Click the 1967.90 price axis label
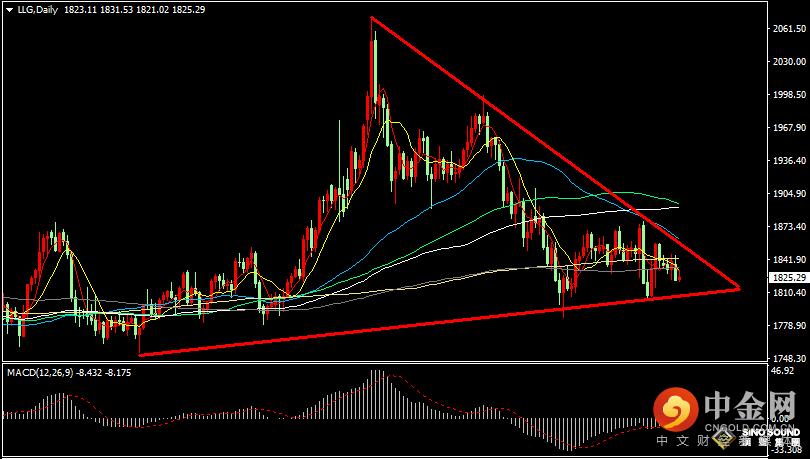This screenshot has width=810, height=459. (x=789, y=128)
